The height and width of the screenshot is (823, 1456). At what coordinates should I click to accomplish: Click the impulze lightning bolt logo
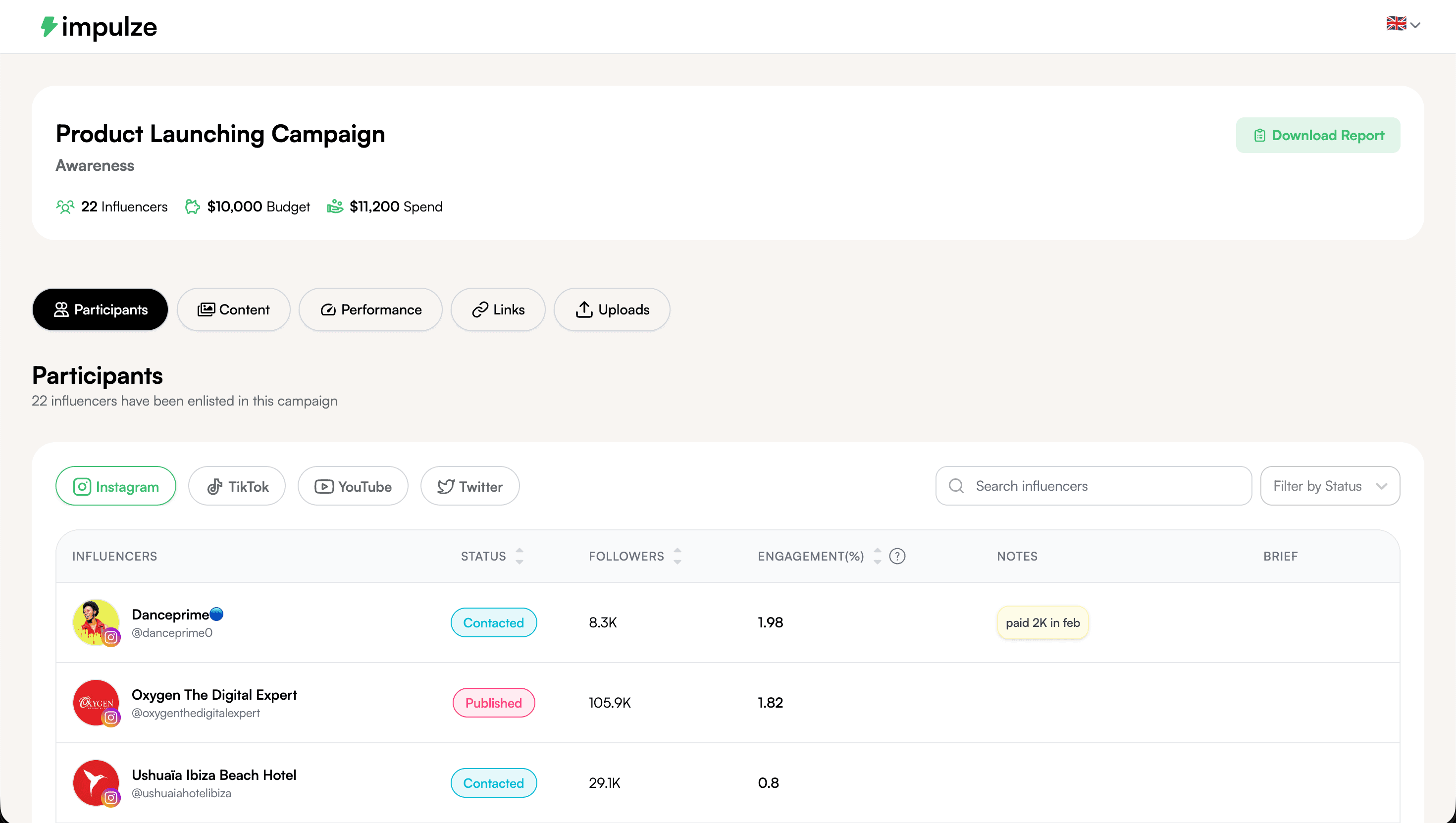tap(49, 26)
